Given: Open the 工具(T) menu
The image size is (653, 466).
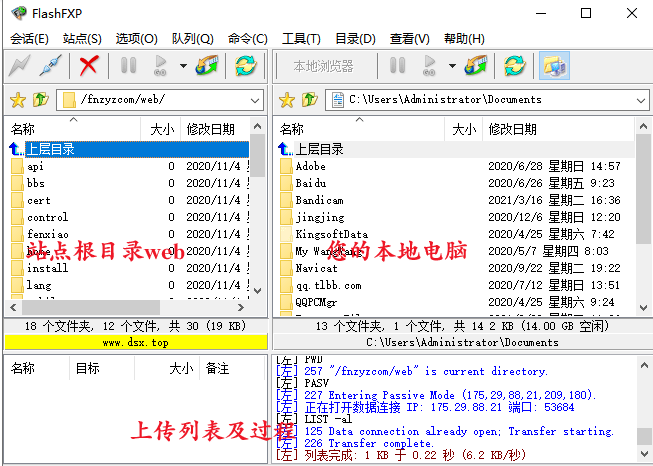Looking at the screenshot, I should (x=301, y=39).
